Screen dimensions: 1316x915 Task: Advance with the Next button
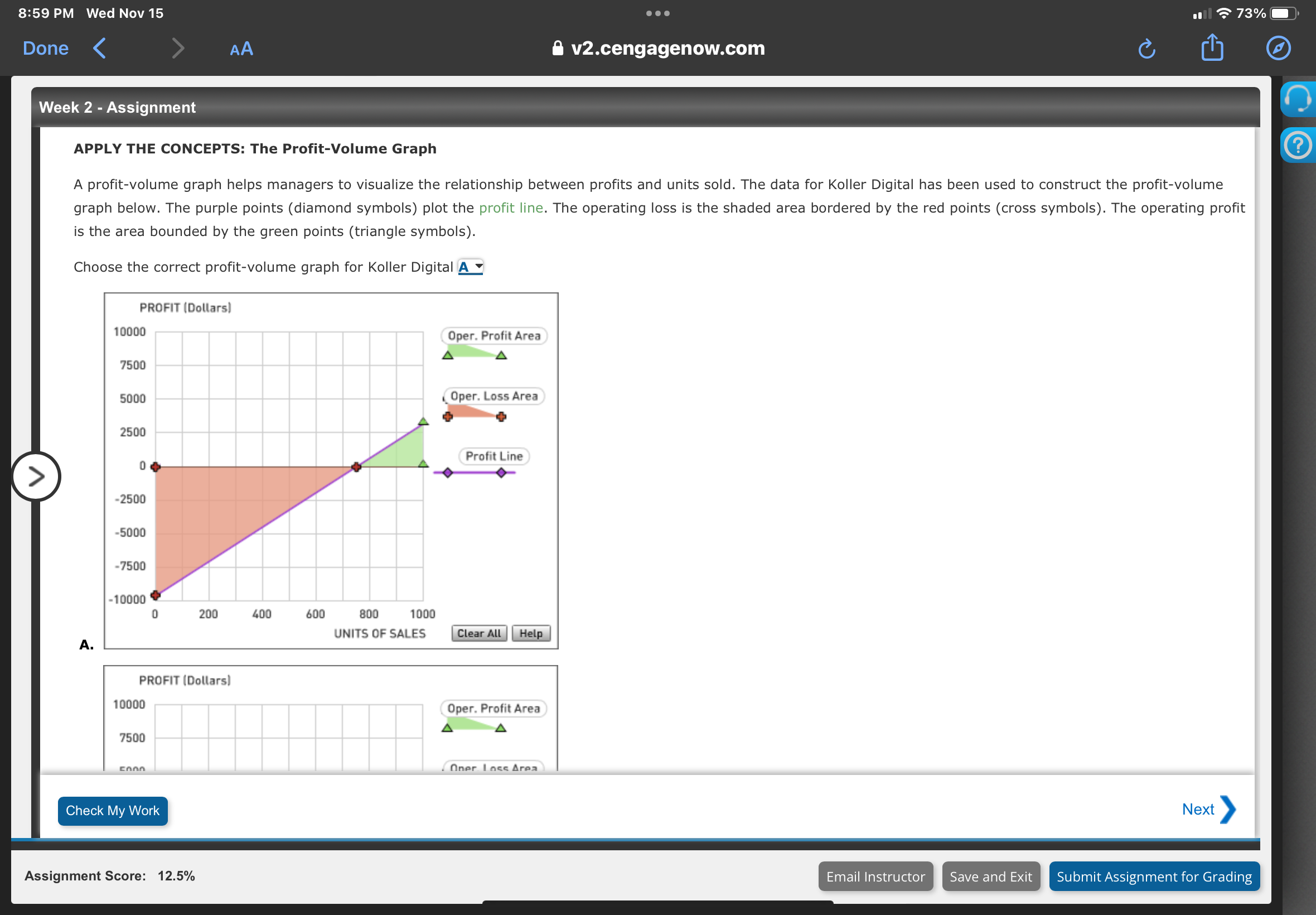point(1207,809)
